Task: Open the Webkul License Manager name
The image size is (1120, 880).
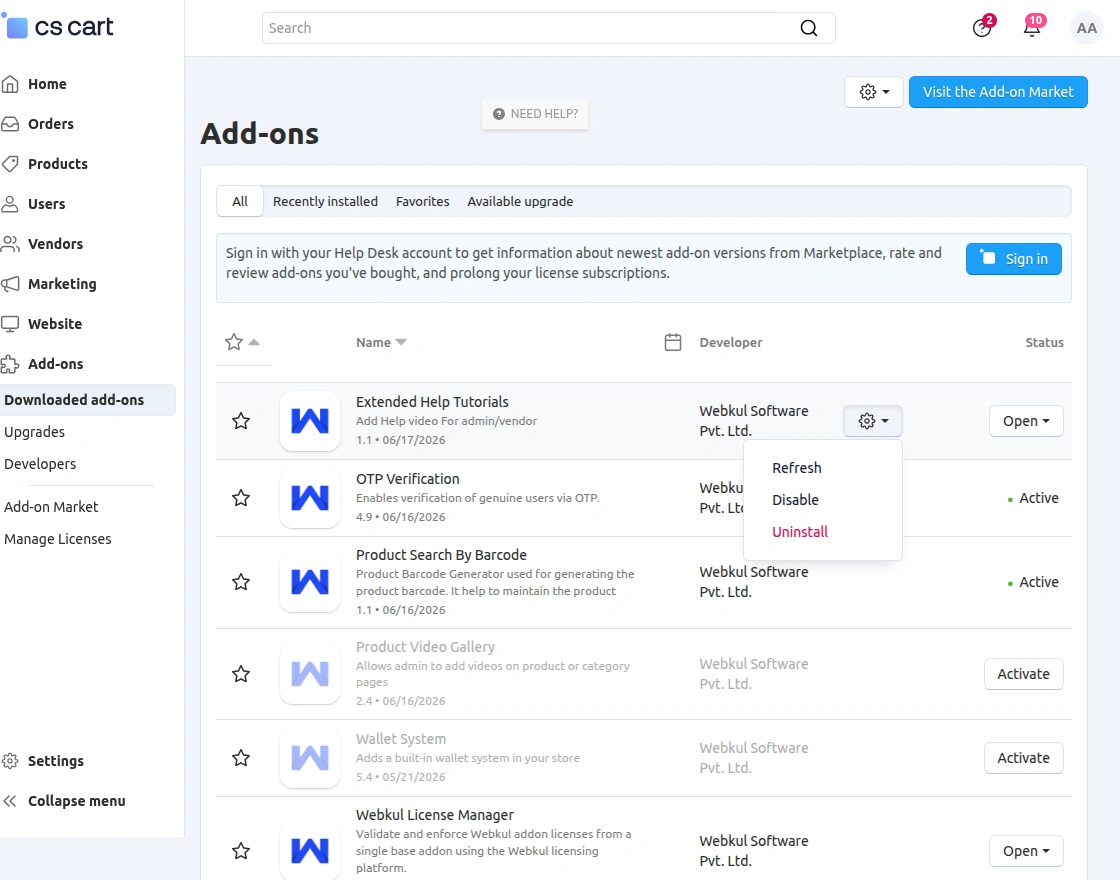Action: click(x=435, y=815)
